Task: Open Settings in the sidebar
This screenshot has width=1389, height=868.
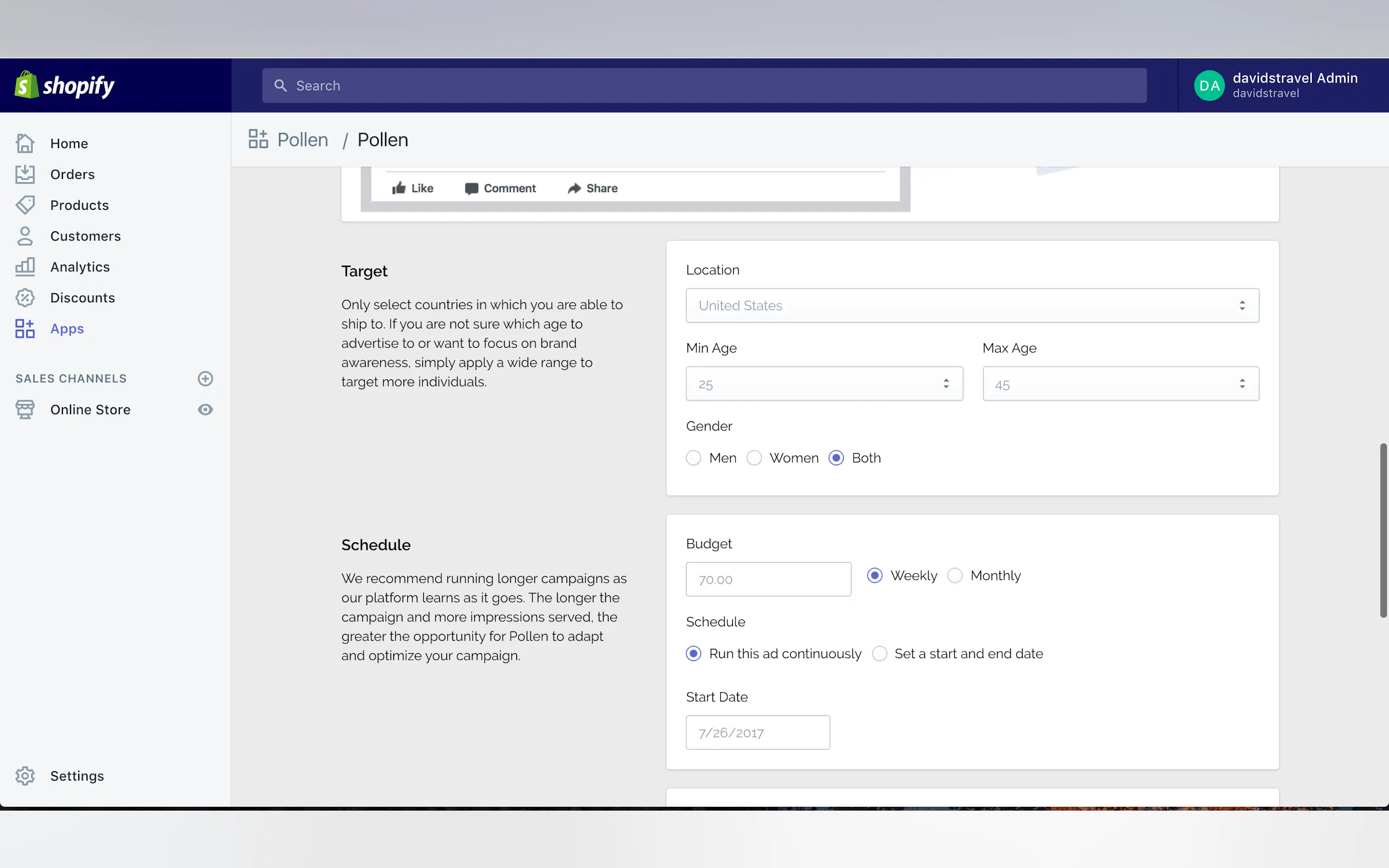Action: [77, 776]
